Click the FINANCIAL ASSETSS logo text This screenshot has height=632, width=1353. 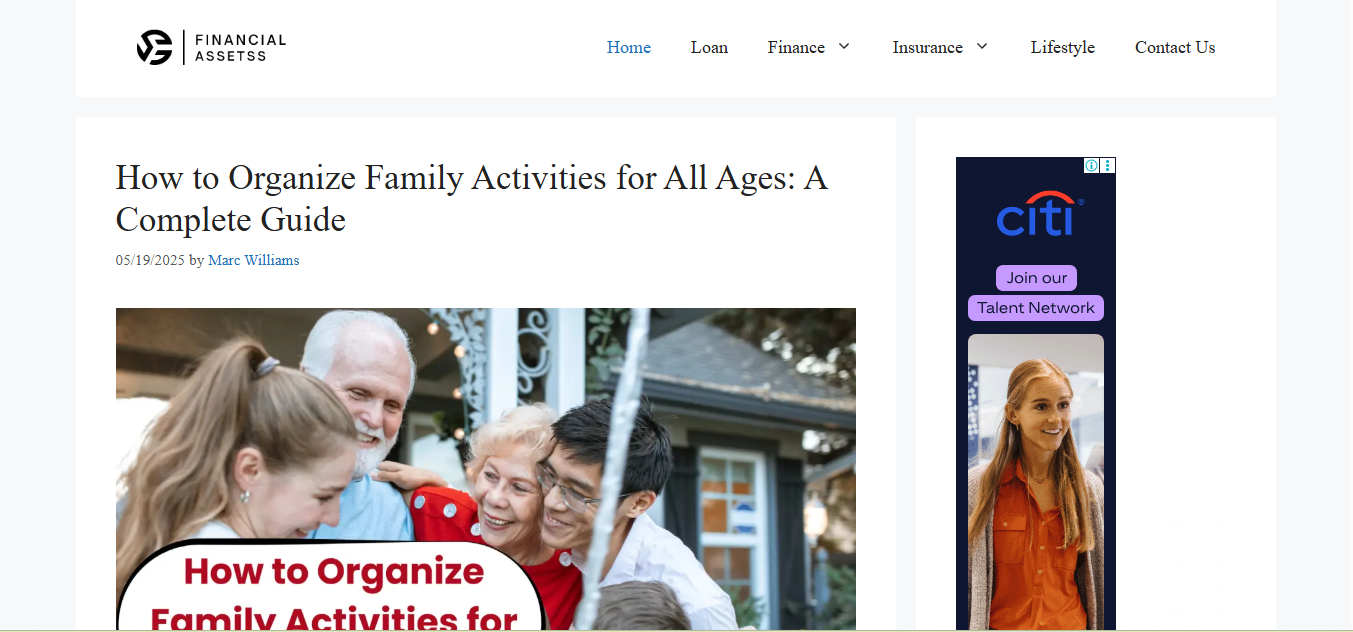pyautogui.click(x=240, y=47)
